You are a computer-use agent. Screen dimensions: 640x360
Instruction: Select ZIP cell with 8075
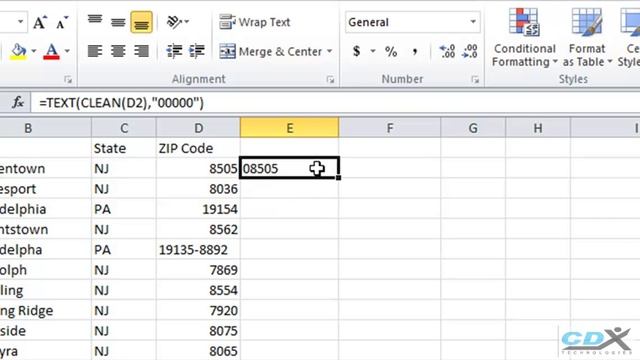pos(198,331)
